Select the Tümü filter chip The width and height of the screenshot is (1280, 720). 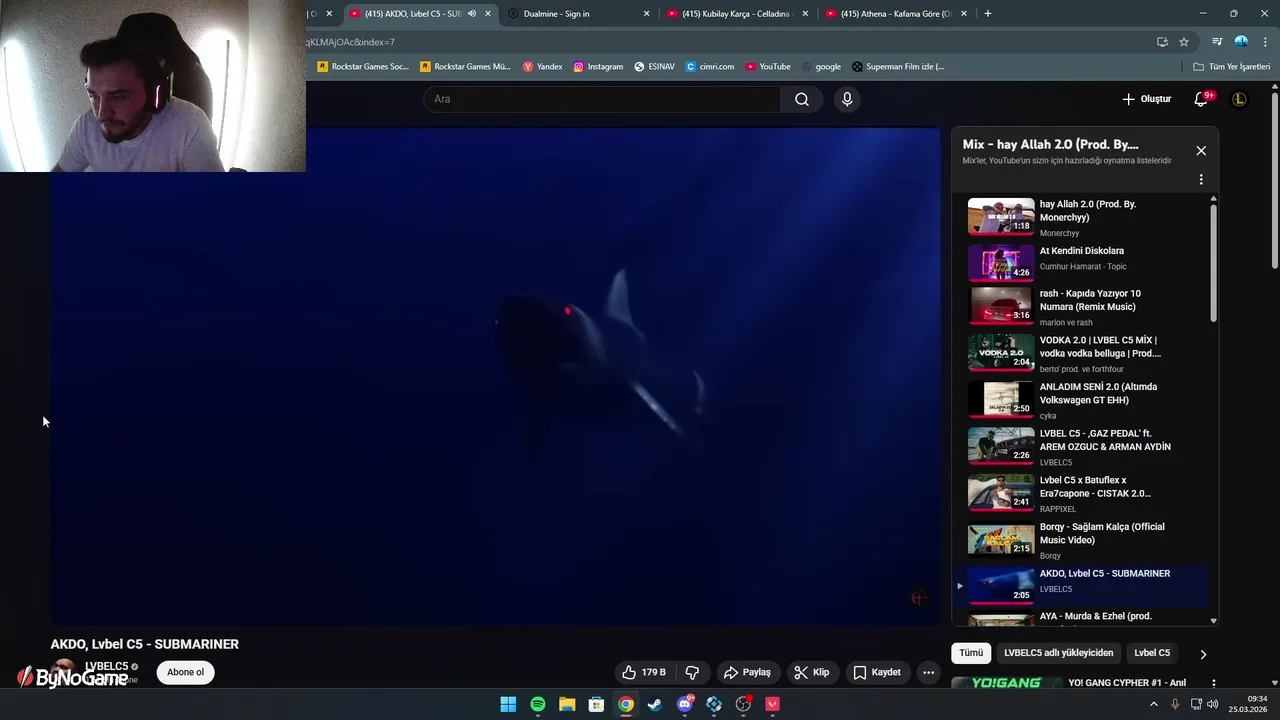(971, 653)
